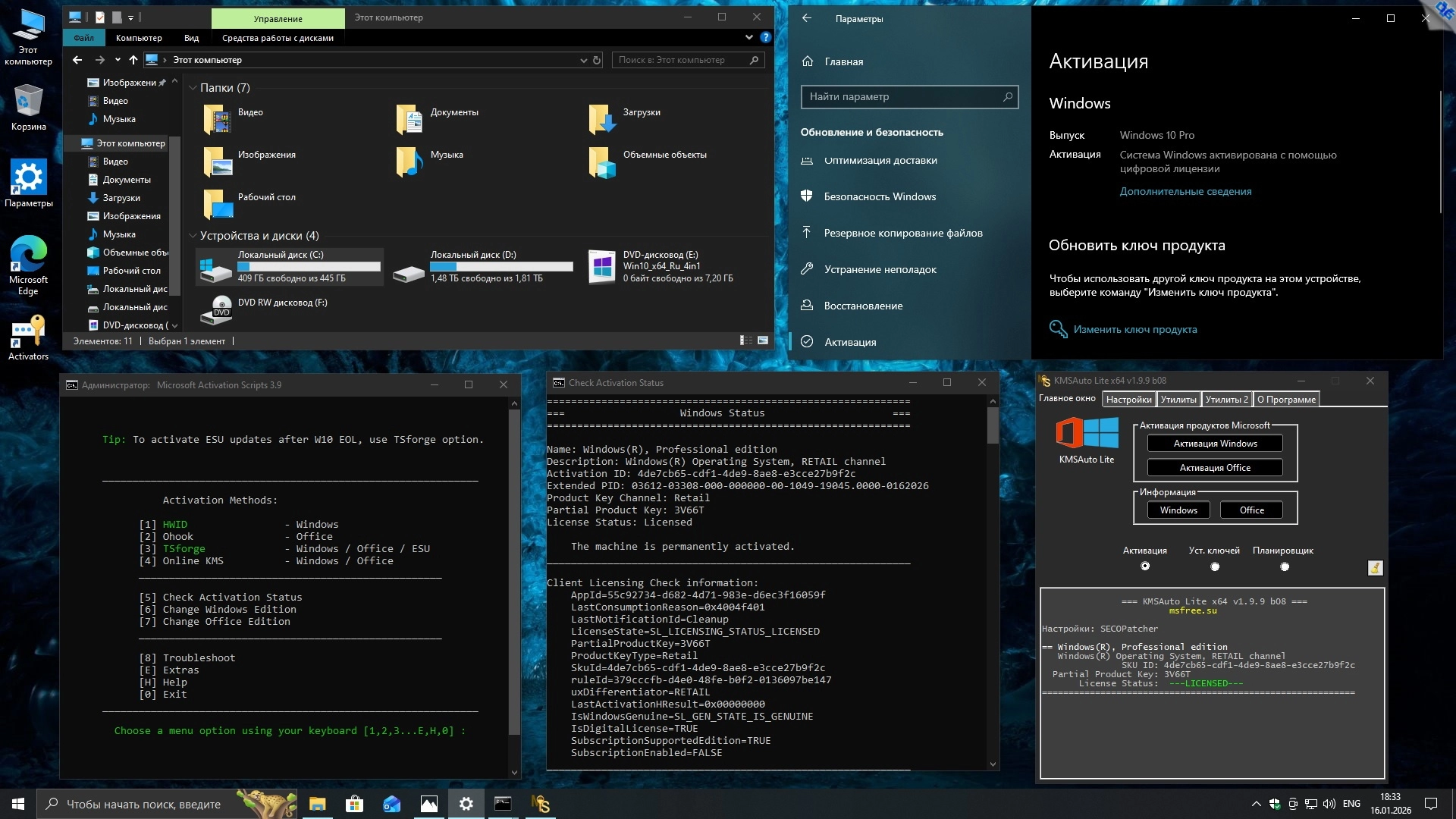This screenshot has height=819, width=1456.
Task: Click the Explorer help question-mark icon
Action: click(x=765, y=37)
